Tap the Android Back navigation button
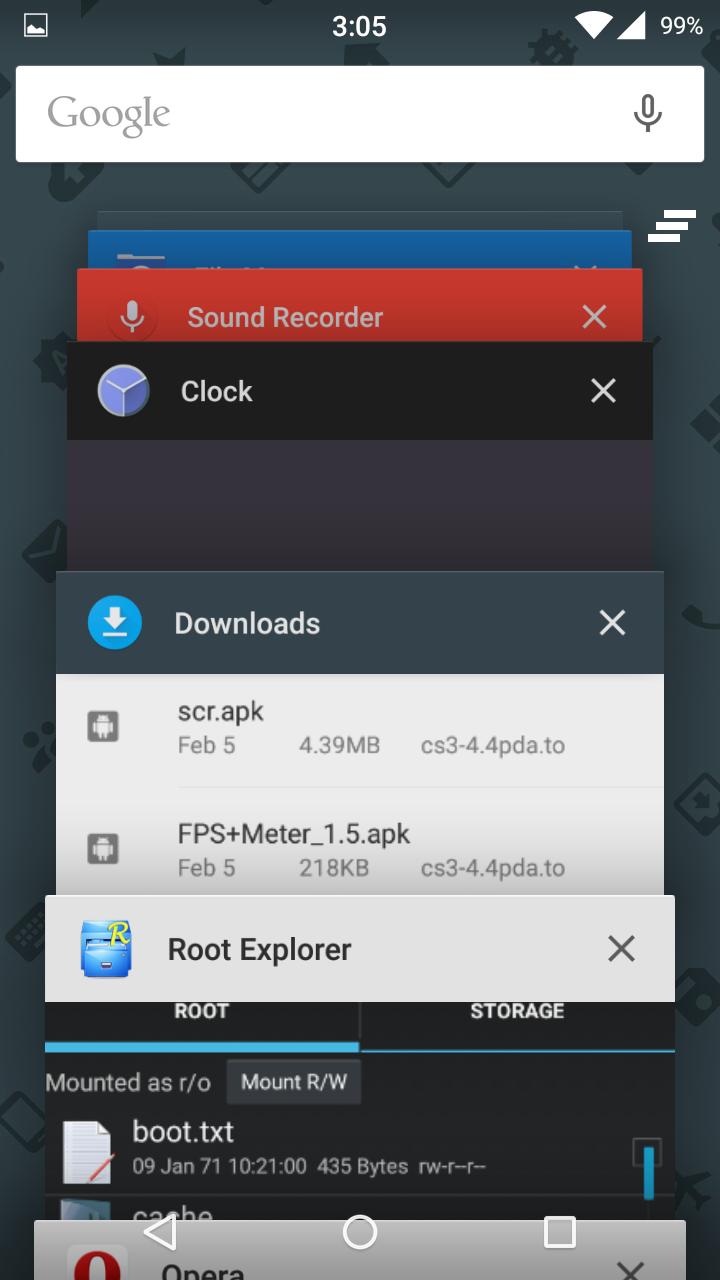 160,1232
